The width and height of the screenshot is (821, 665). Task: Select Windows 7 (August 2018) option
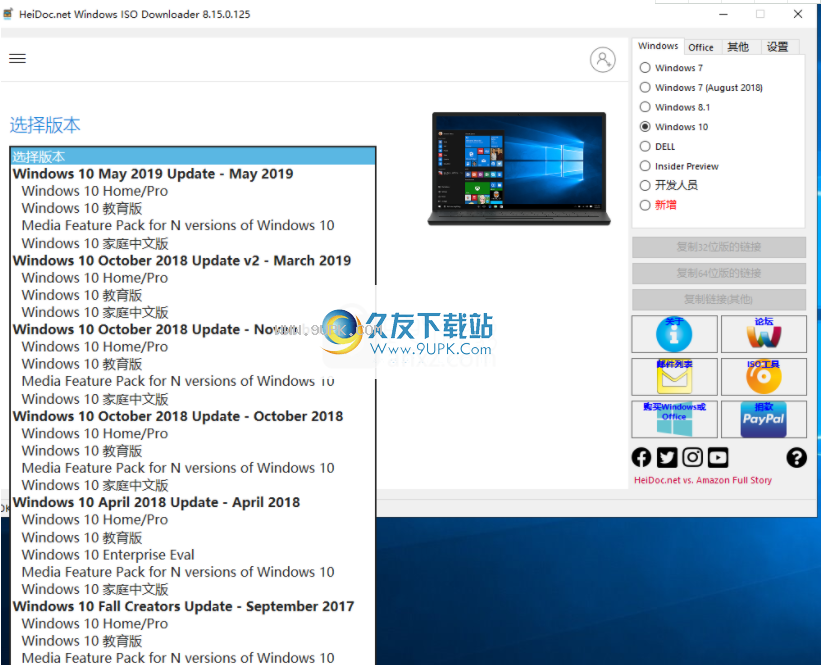click(645, 87)
